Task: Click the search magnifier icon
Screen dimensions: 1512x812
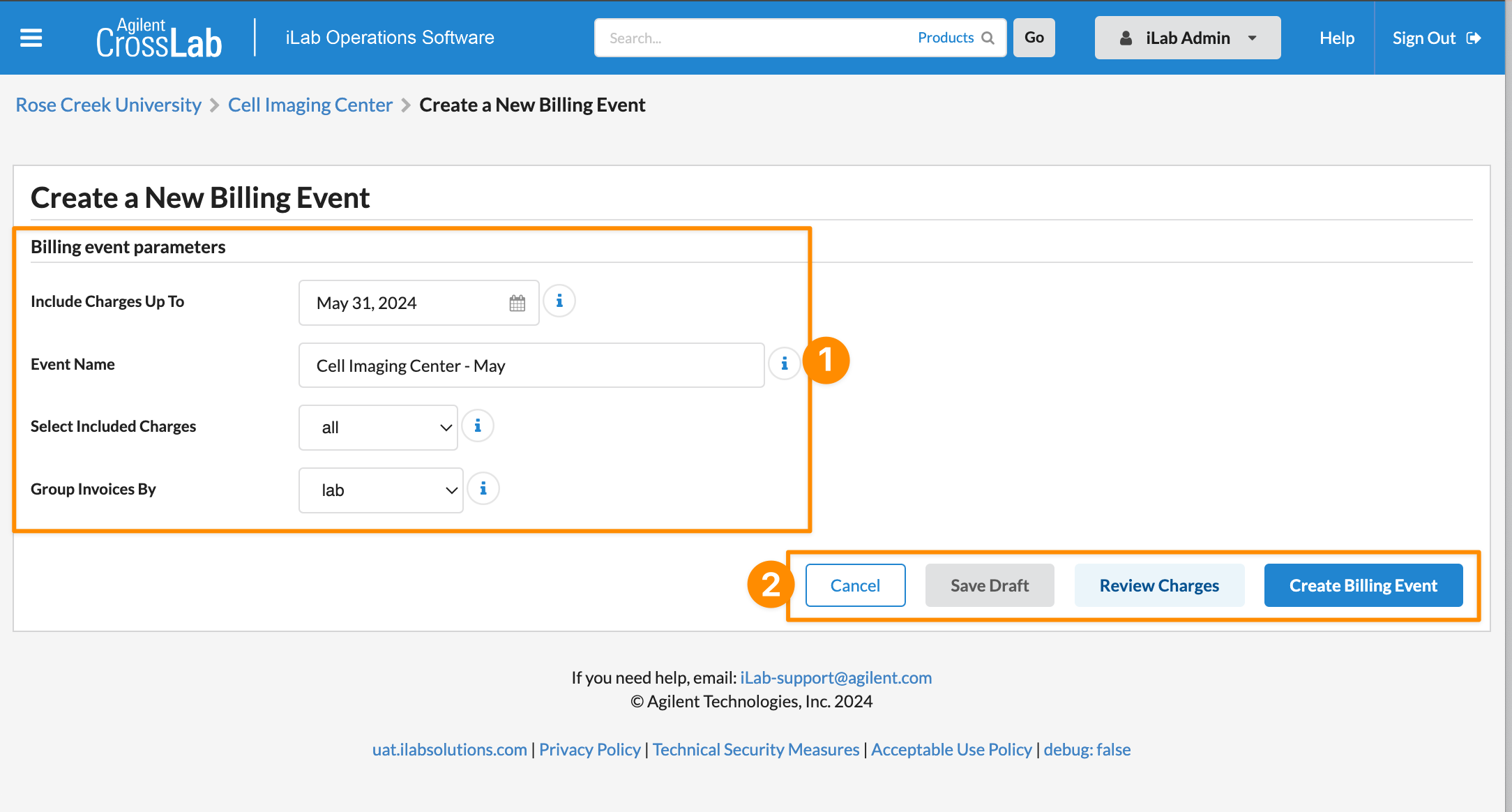Action: [x=988, y=38]
